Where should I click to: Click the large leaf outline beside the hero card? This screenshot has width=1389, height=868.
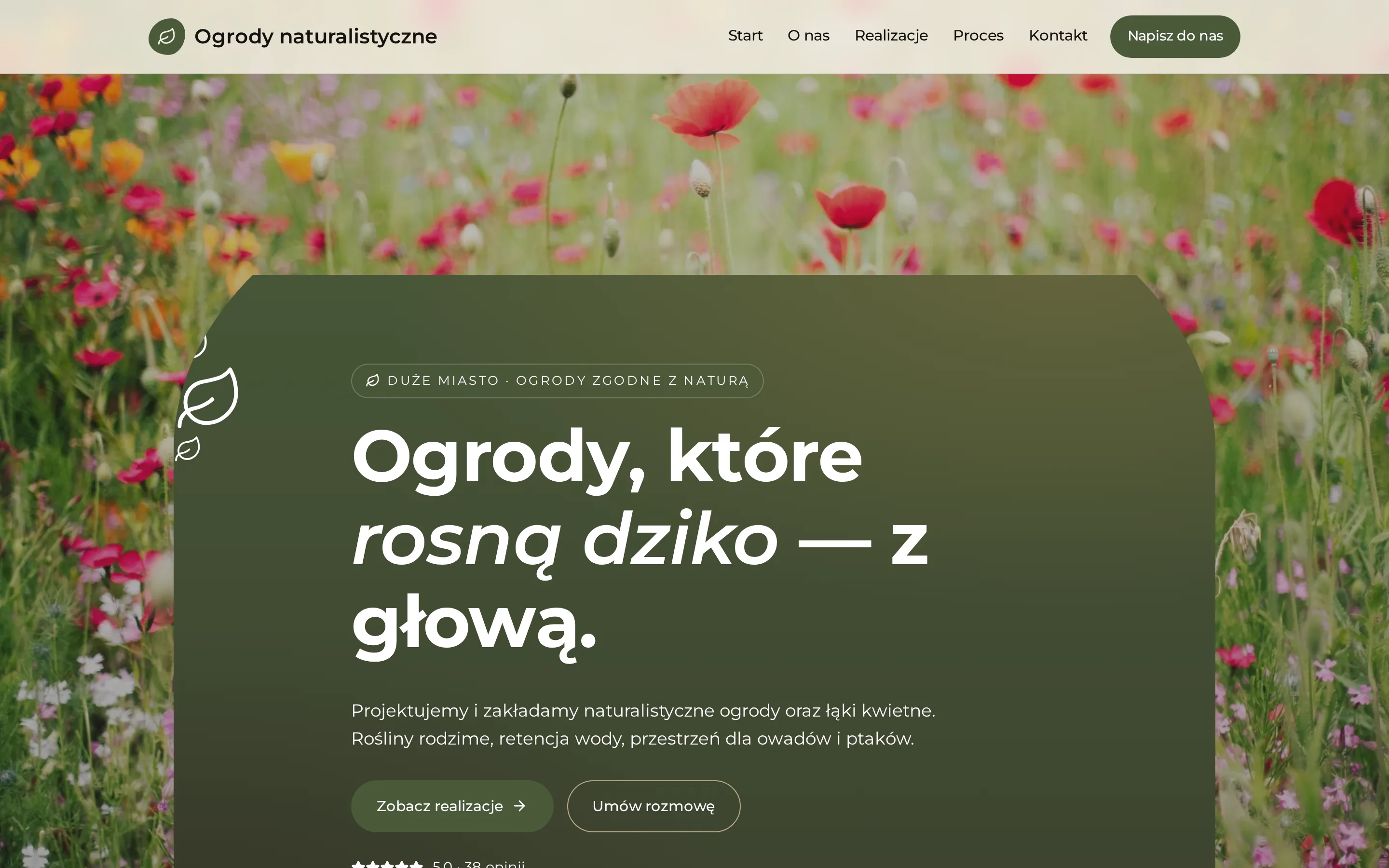tap(208, 397)
